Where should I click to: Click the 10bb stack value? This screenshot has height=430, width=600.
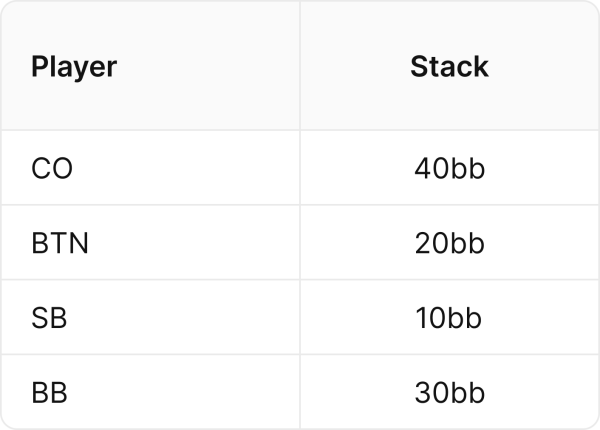coord(449,318)
